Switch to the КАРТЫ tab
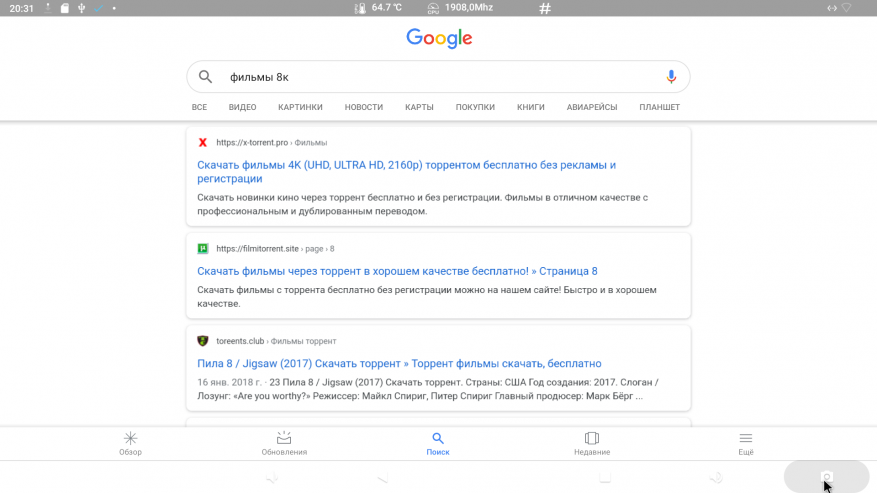This screenshot has height=493, width=877. pyautogui.click(x=419, y=107)
